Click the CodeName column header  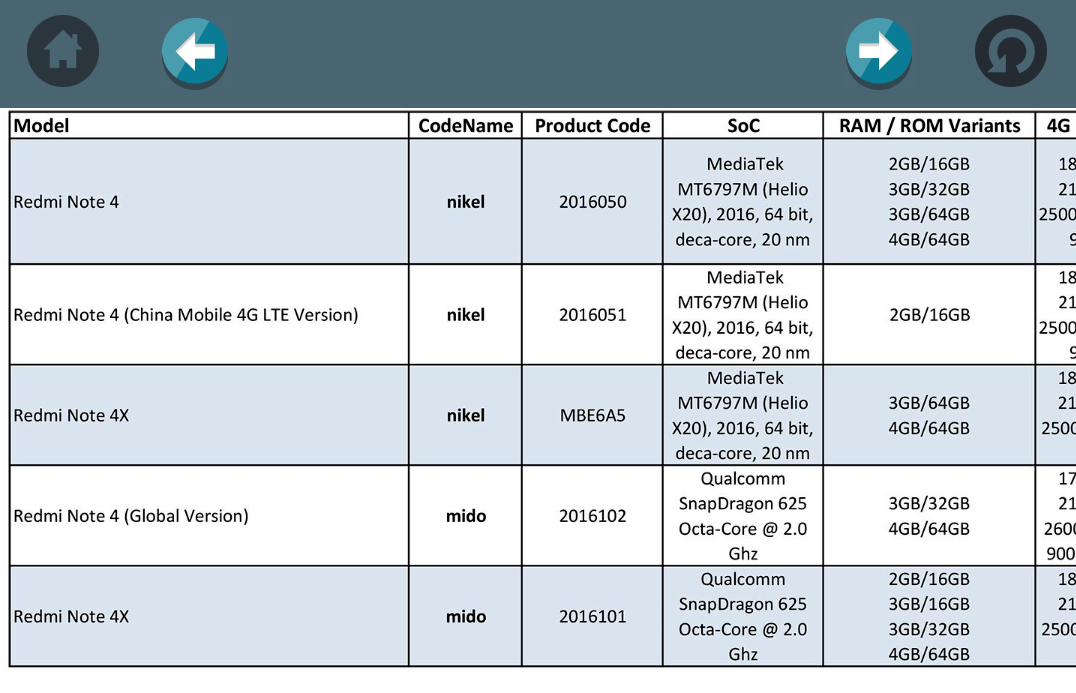point(465,125)
